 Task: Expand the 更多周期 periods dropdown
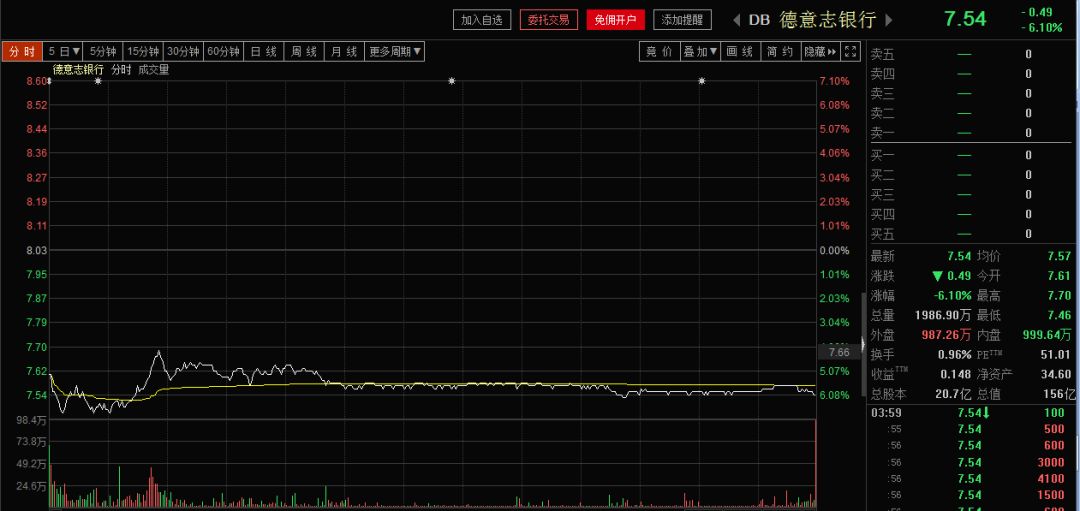point(395,52)
